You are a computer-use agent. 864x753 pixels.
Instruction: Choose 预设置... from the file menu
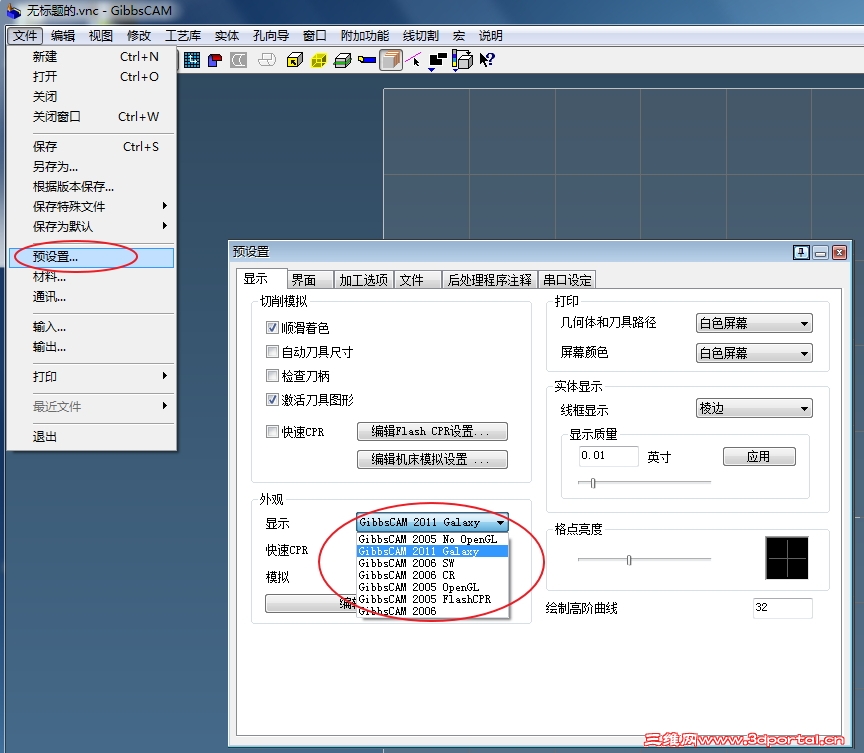pos(91,257)
